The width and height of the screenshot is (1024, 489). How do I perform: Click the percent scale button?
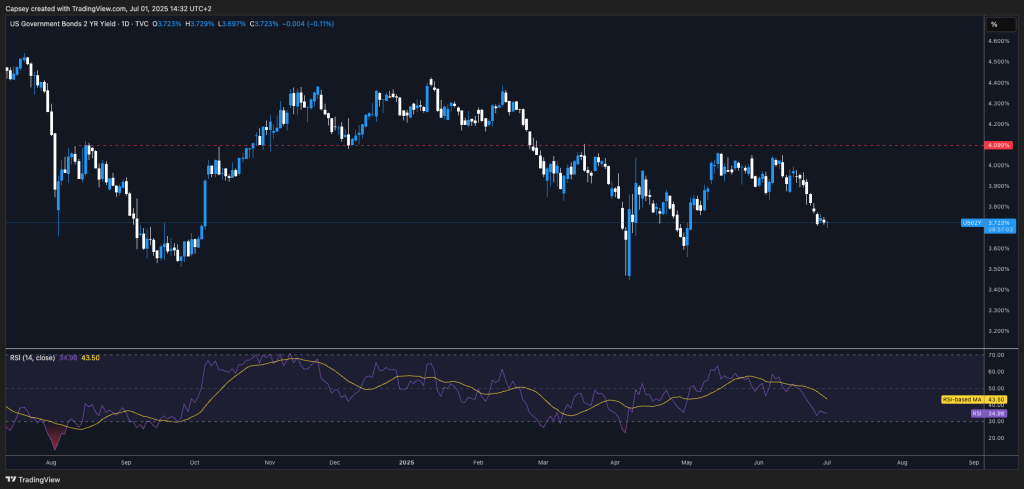994,24
